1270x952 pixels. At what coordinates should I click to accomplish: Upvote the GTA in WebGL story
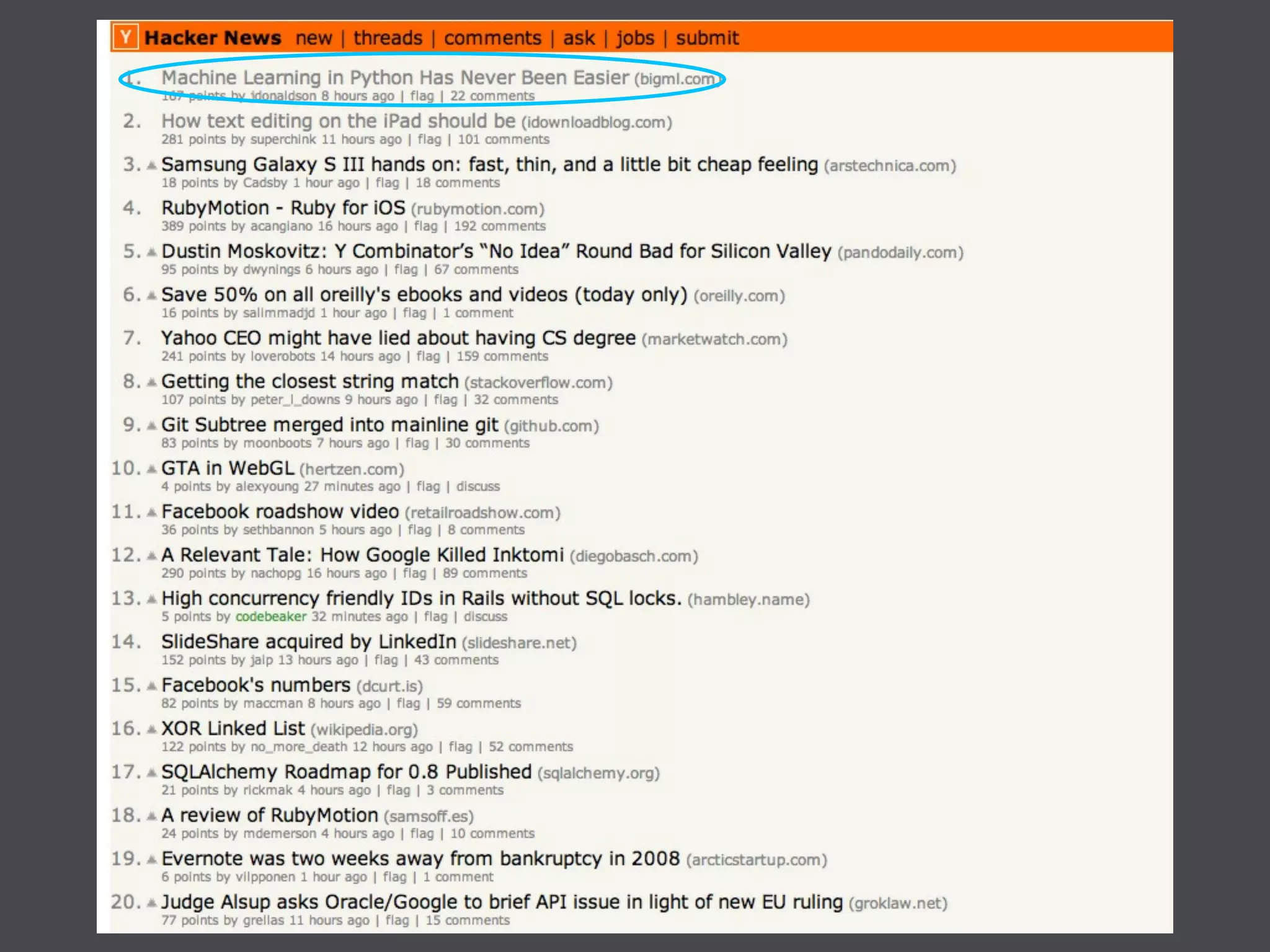coord(152,469)
